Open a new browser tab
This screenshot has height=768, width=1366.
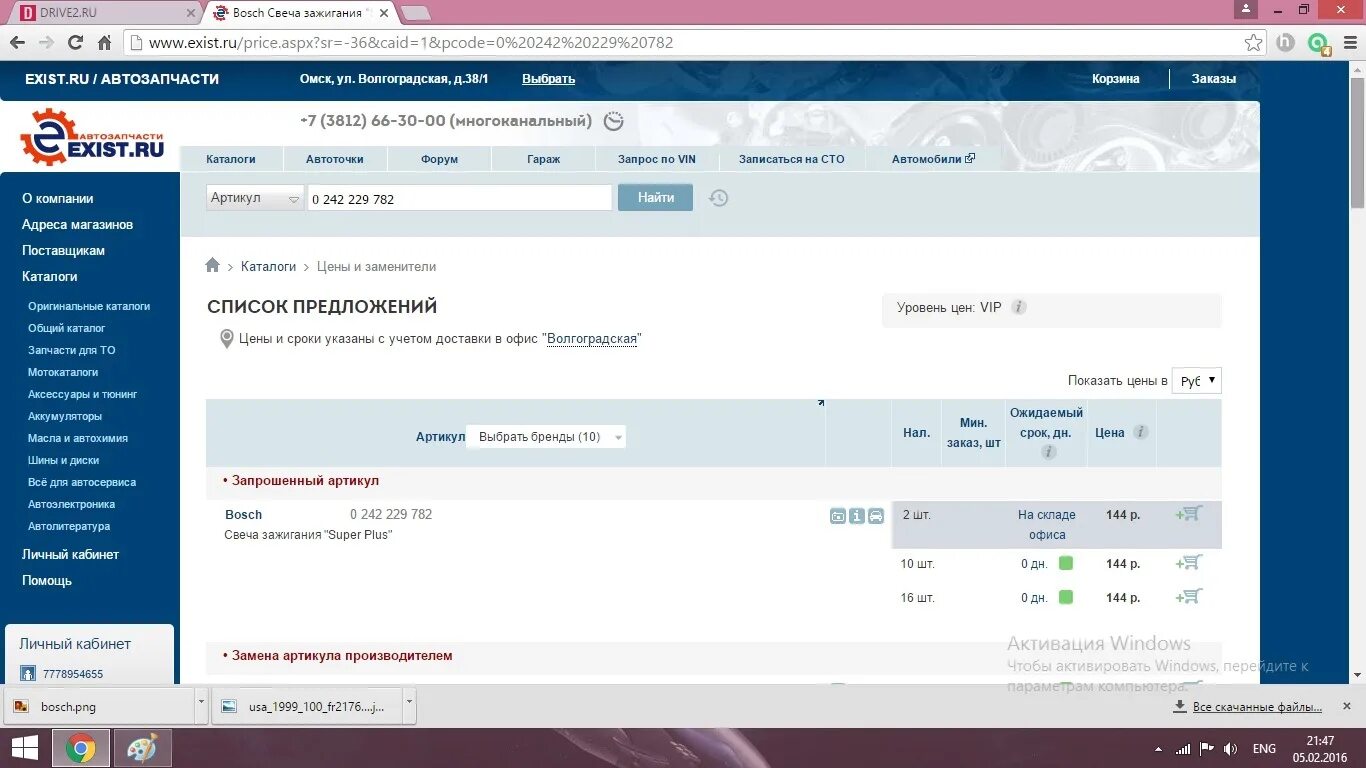coord(415,13)
